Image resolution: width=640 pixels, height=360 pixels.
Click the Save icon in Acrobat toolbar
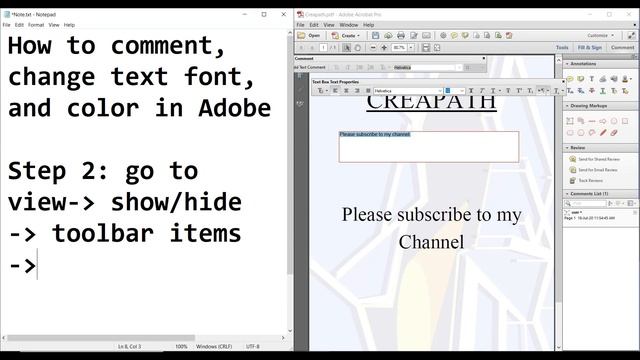[376, 36]
